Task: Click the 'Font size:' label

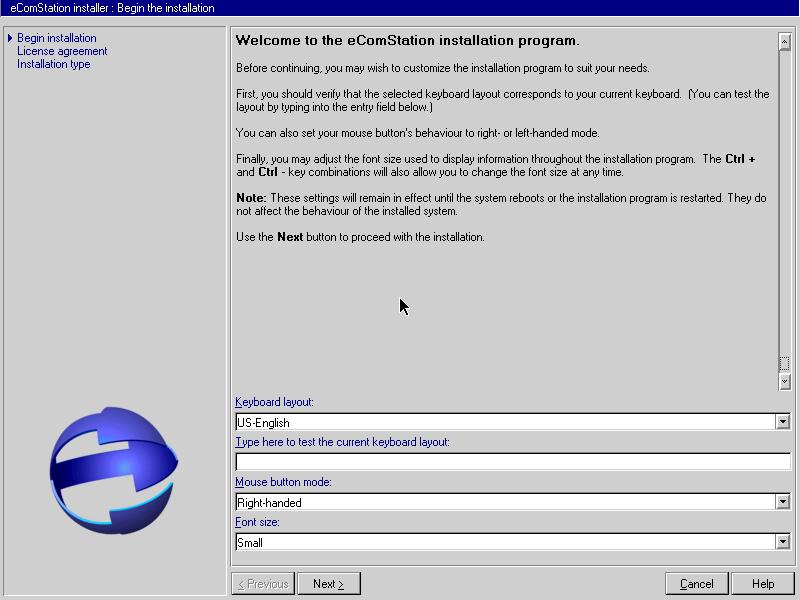Action: [257, 522]
